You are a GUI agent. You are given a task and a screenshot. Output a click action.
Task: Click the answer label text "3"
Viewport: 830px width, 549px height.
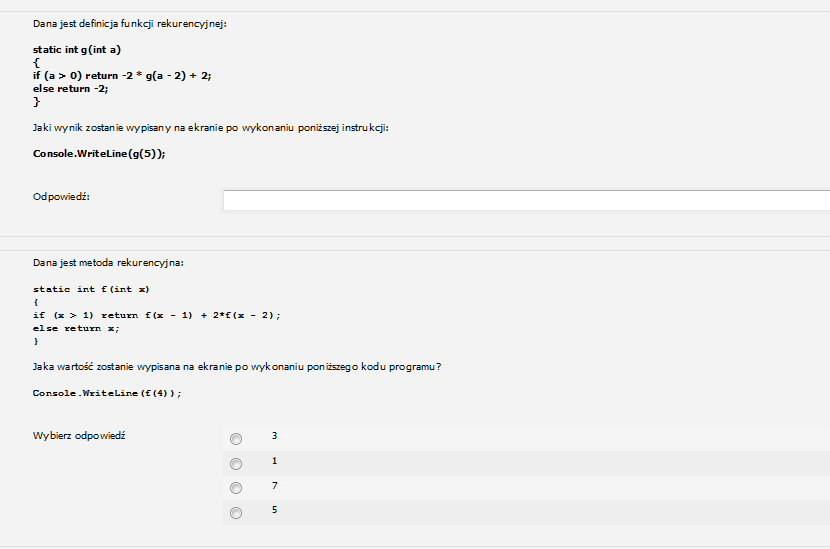274,436
